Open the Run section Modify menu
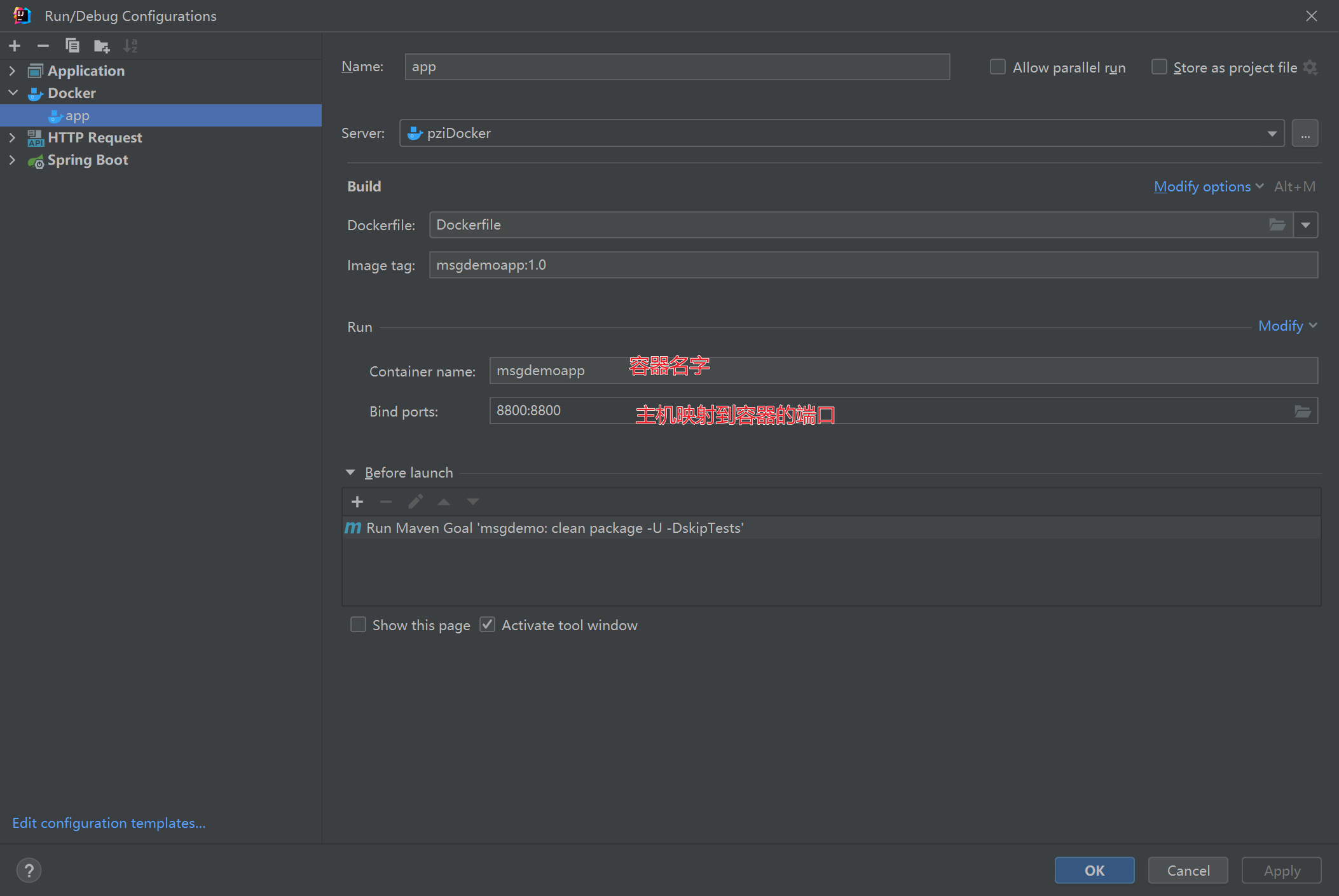 click(1287, 326)
